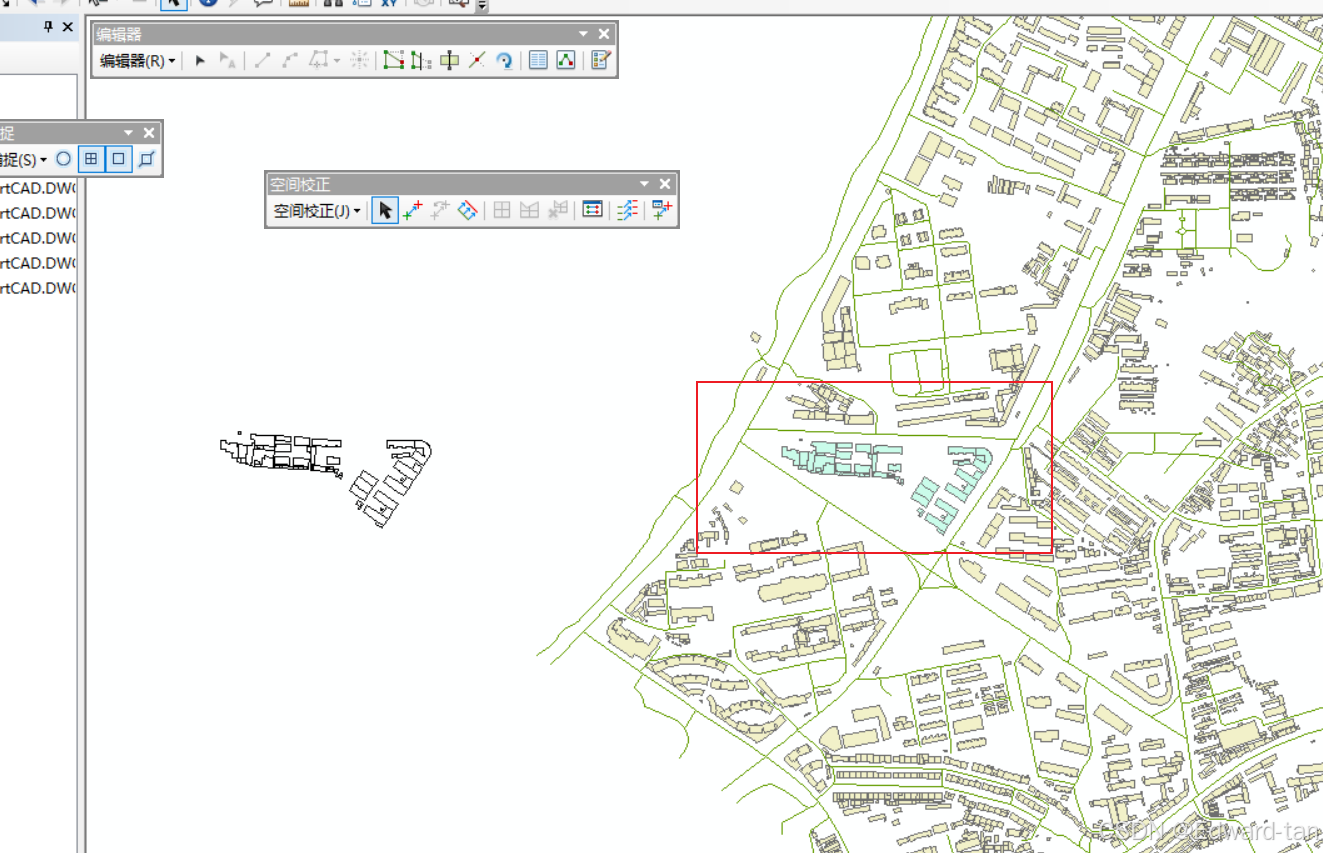The image size is (1323, 853).
Task: Click the 空间校正 toolbar title text
Action: pos(300,185)
